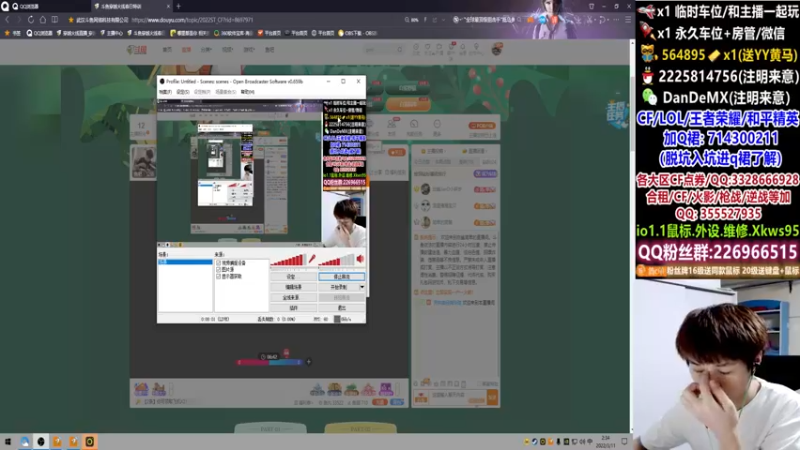Toggle the 图片源 source checkbox in OBS

click(218, 269)
